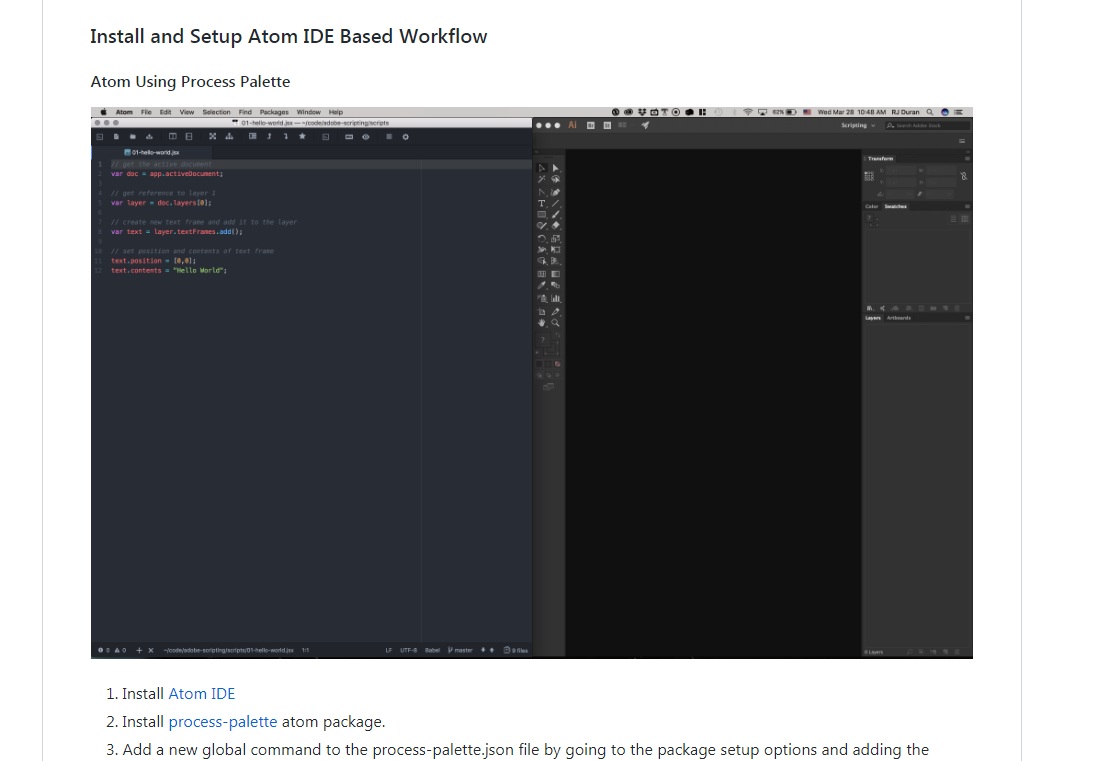Open the Transform panel flyout menu

[x=967, y=159]
